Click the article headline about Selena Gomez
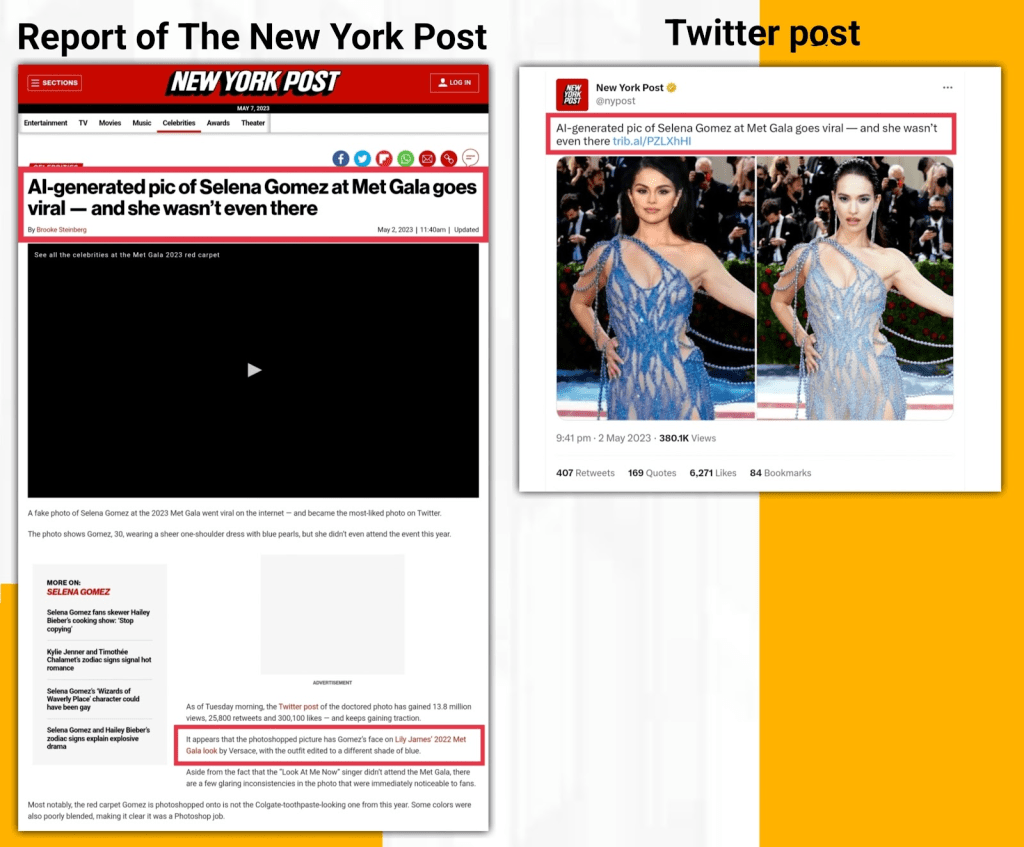1024x847 pixels. coord(252,197)
